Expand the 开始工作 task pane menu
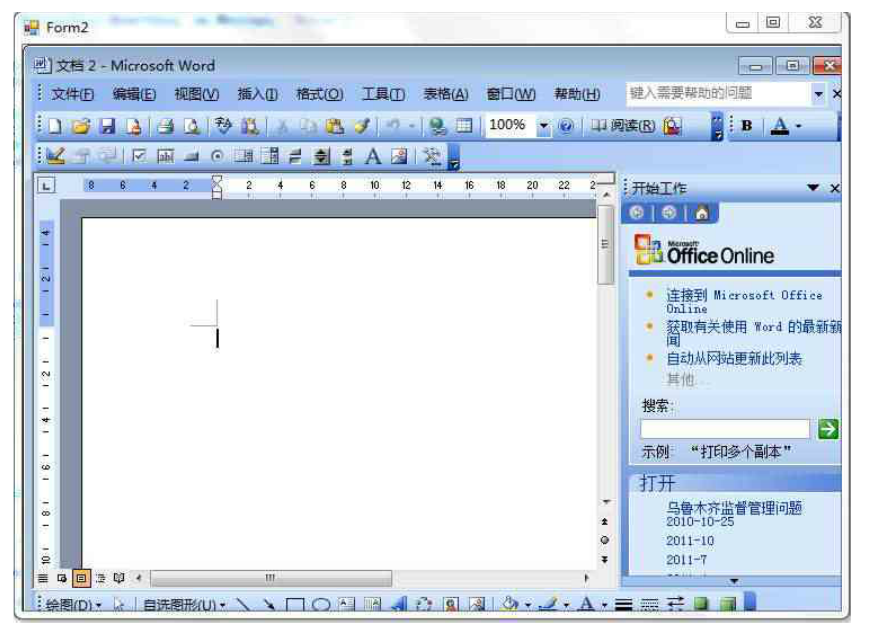 coord(813,188)
